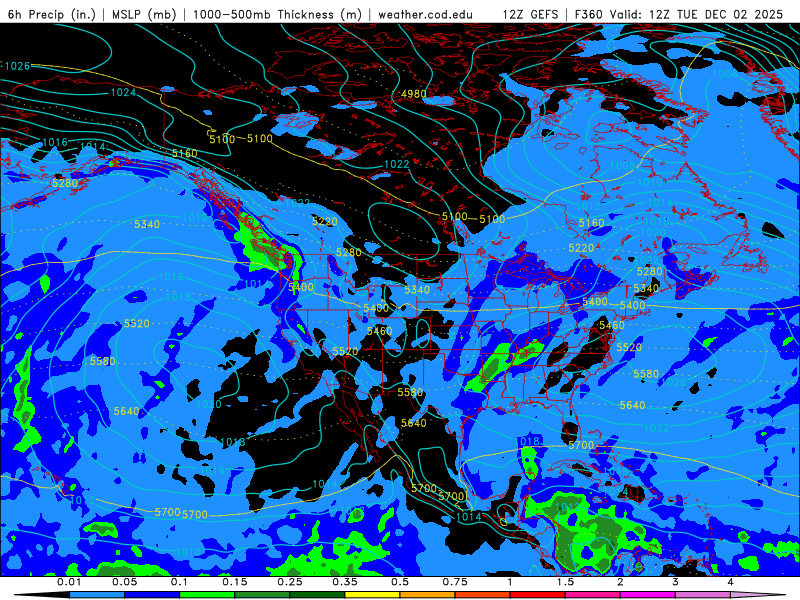
Task: Click the '1008' pressure contour label
Action: point(622,165)
